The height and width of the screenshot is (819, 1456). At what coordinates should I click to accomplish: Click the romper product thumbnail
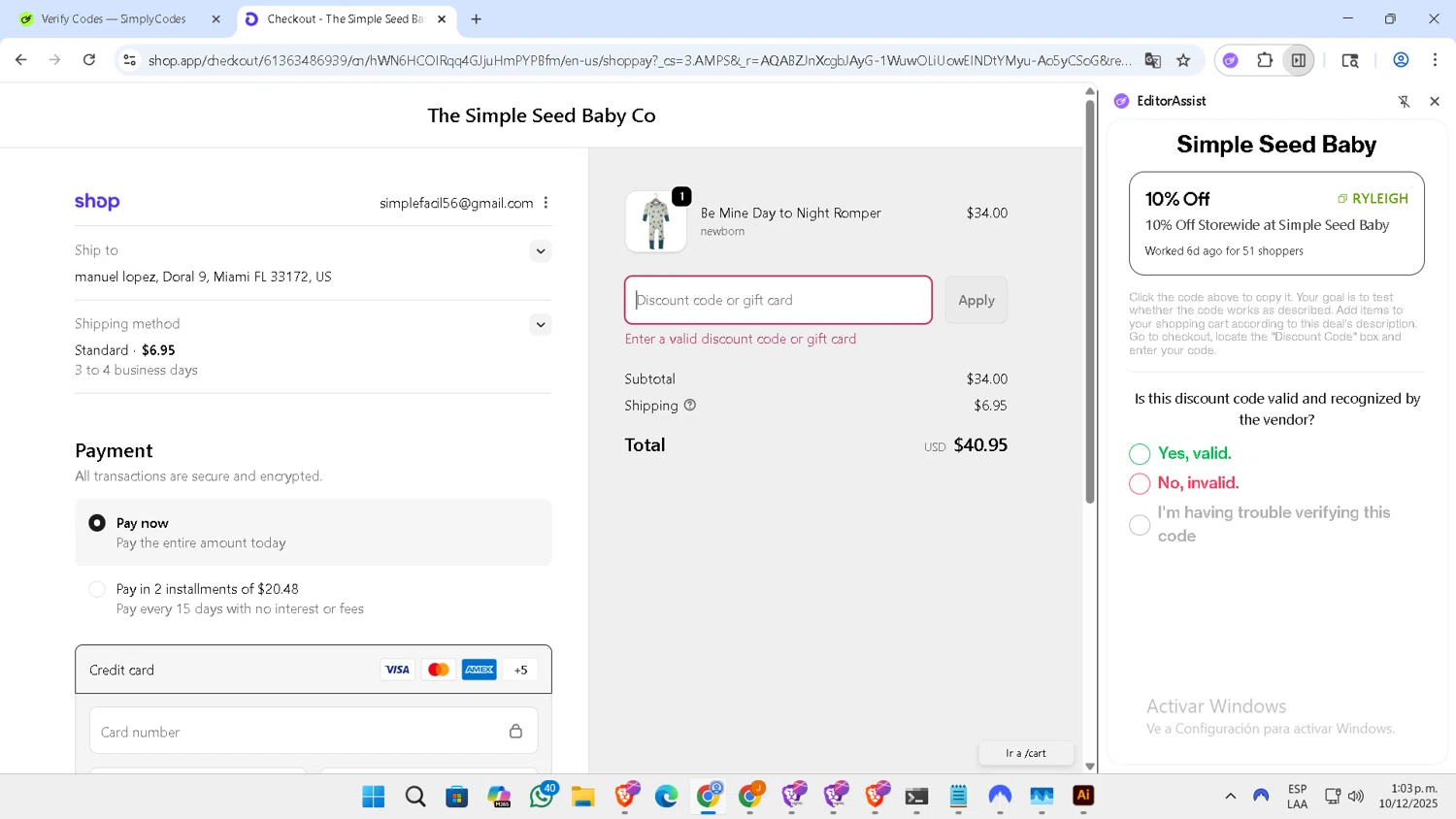[656, 221]
